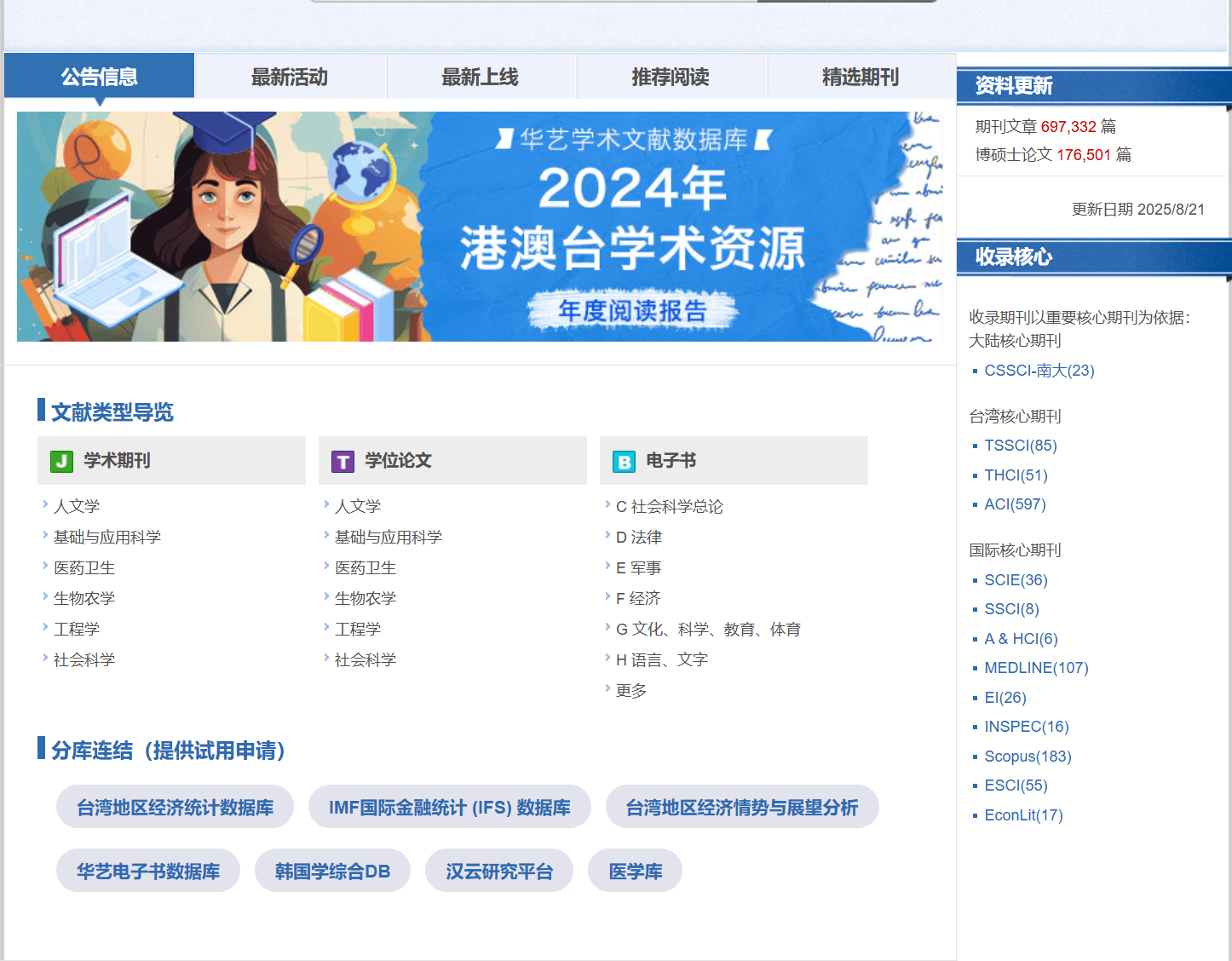Expand the 医药卫生 dissertation category
Image resolution: width=1232 pixels, height=961 pixels.
(365, 567)
